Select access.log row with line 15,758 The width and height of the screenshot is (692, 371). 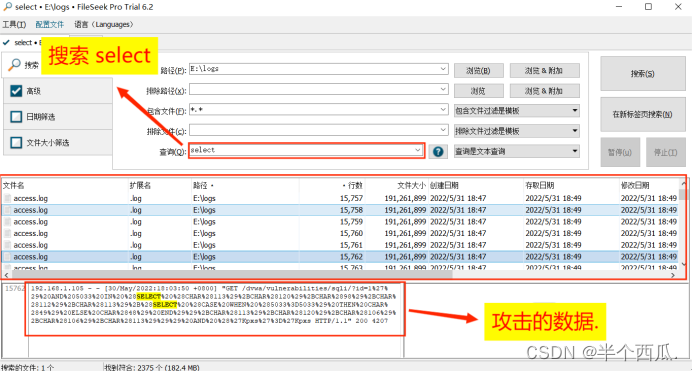[340, 210]
